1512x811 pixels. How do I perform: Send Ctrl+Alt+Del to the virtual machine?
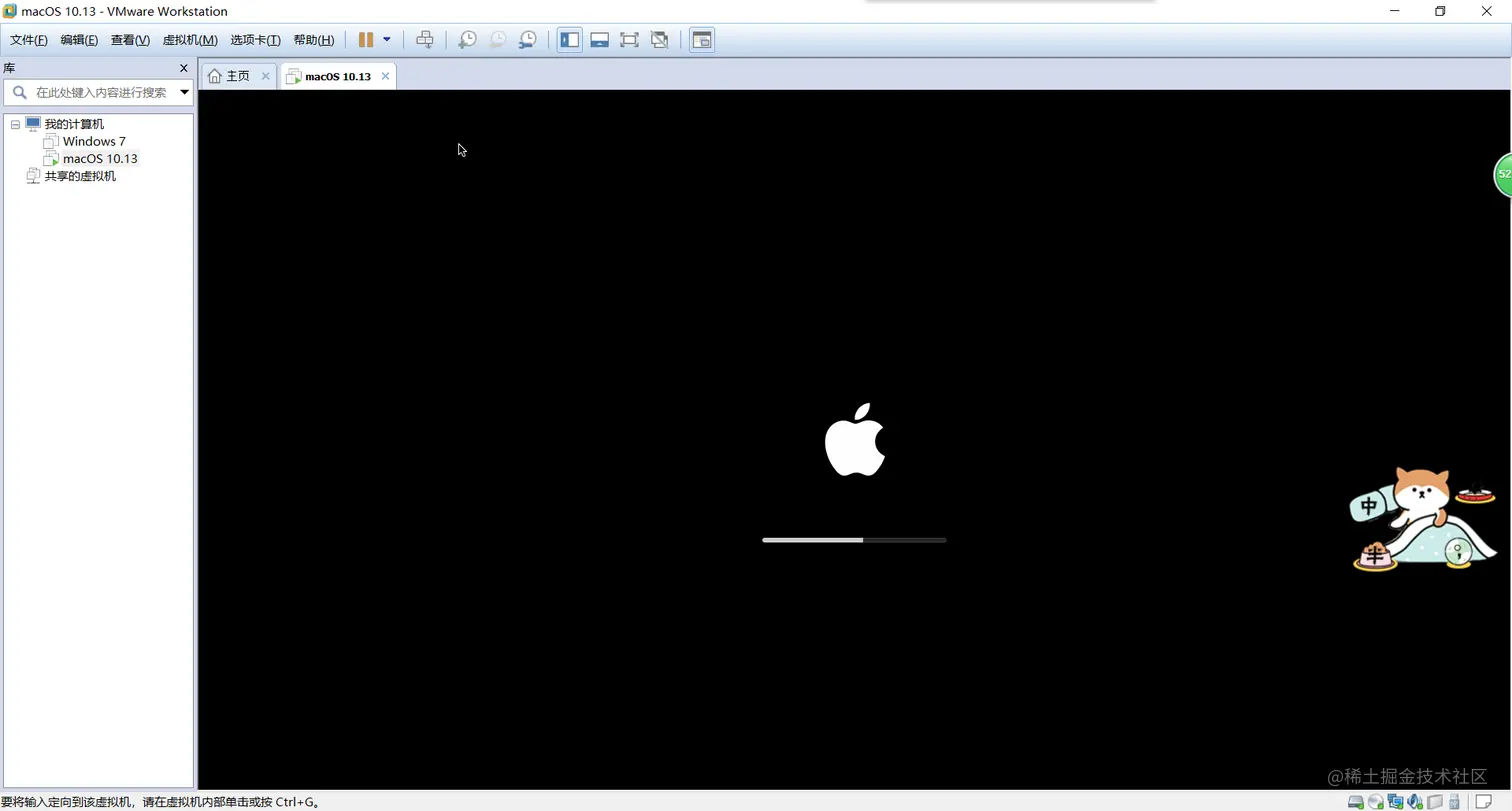(x=425, y=40)
